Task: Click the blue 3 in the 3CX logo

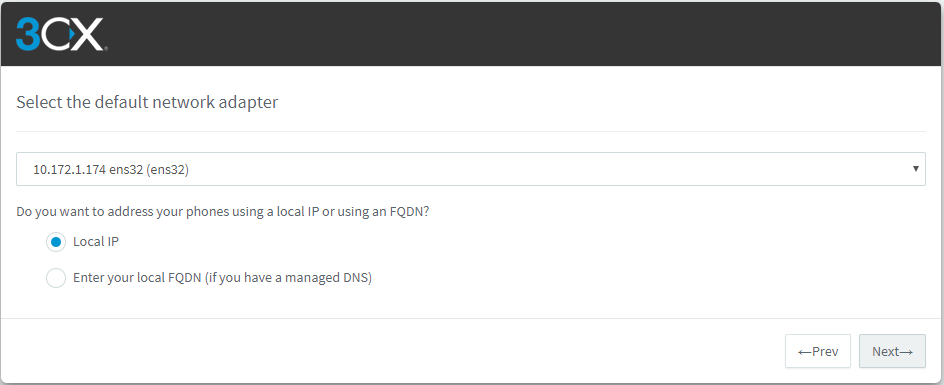Action: [28, 34]
